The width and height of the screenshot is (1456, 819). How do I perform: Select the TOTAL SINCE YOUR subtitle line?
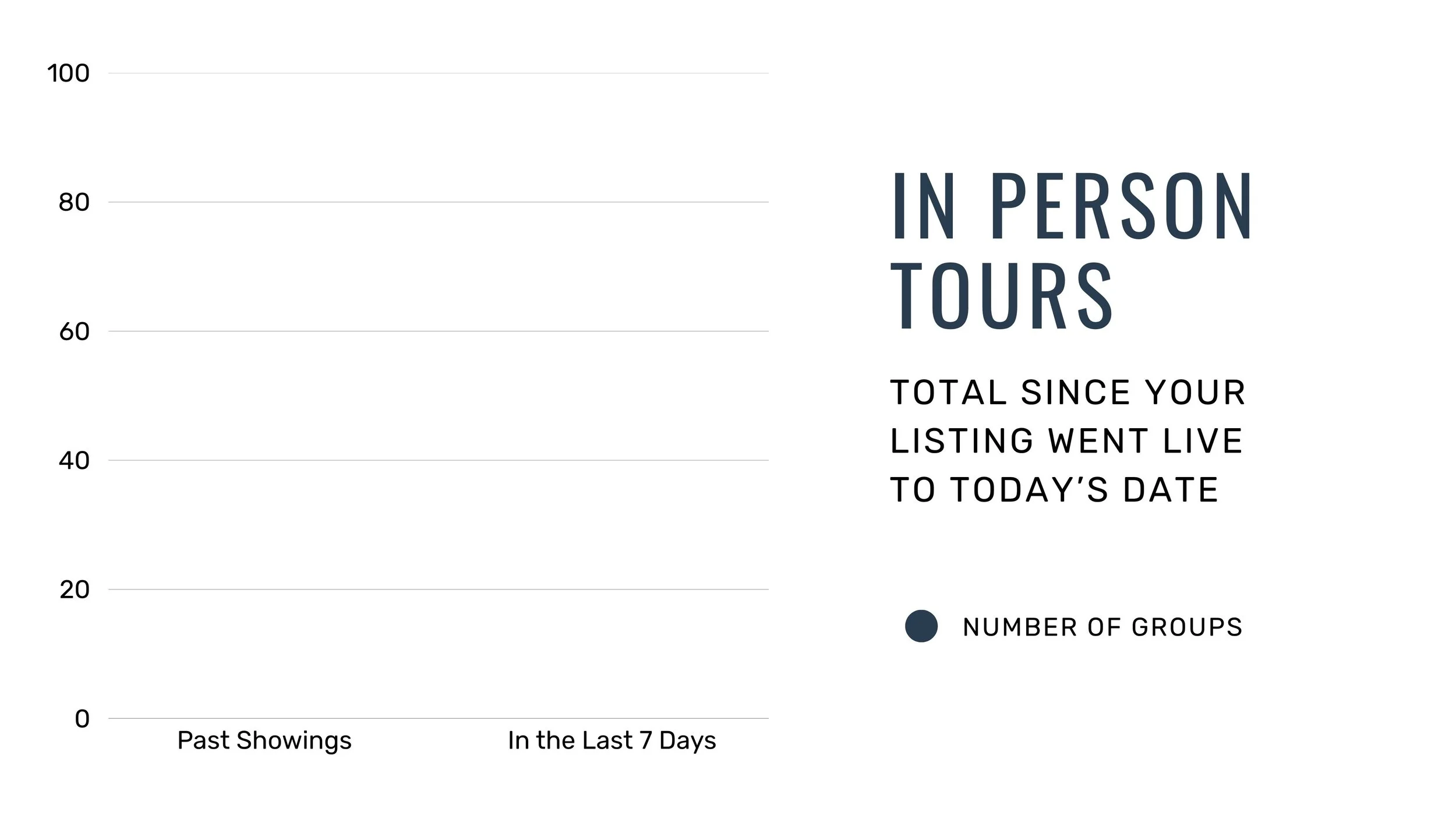[1068, 393]
